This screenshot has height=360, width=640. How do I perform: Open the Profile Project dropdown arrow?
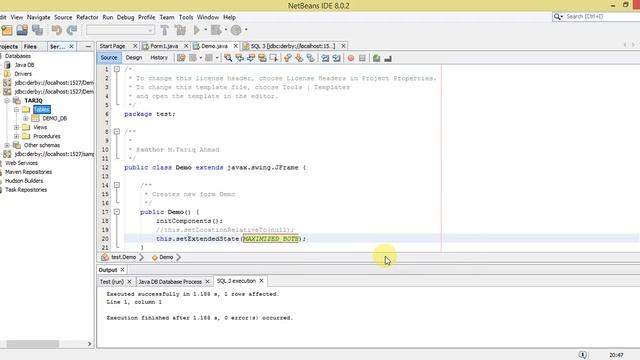(246, 30)
